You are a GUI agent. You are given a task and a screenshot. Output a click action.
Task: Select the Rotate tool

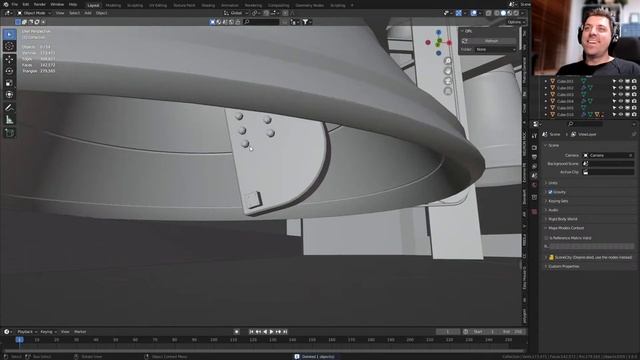tap(9, 71)
